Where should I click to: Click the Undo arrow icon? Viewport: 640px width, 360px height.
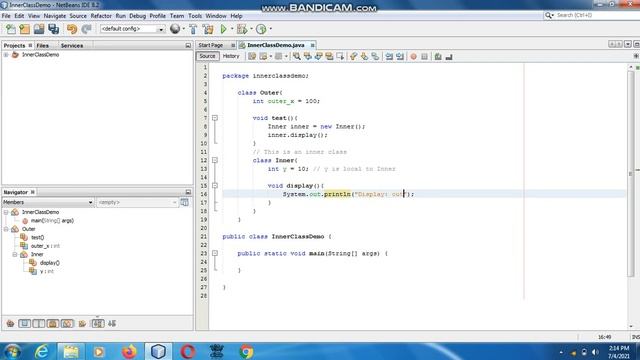[x=72, y=29]
